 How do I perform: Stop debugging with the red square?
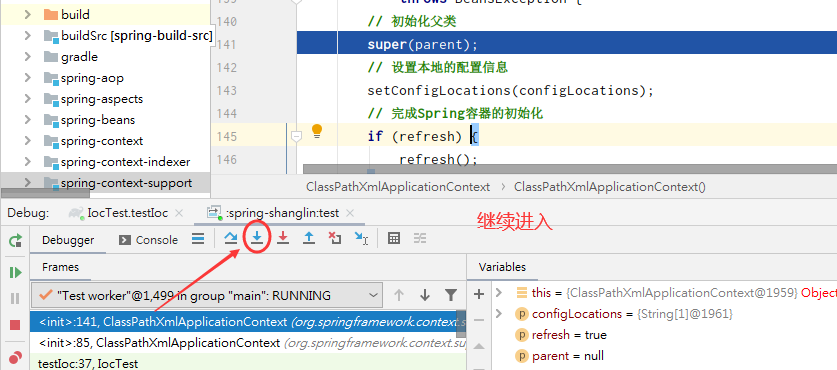[x=15, y=325]
